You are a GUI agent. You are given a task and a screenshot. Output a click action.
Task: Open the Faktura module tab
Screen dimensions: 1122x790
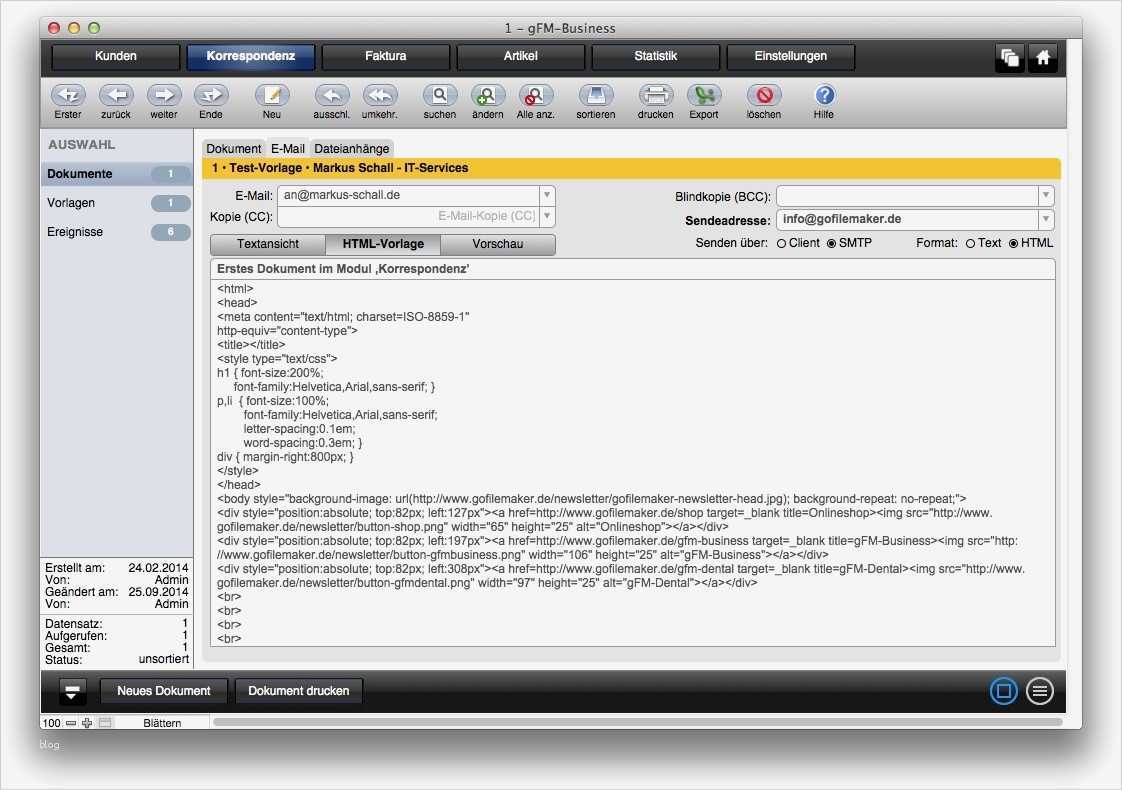386,57
